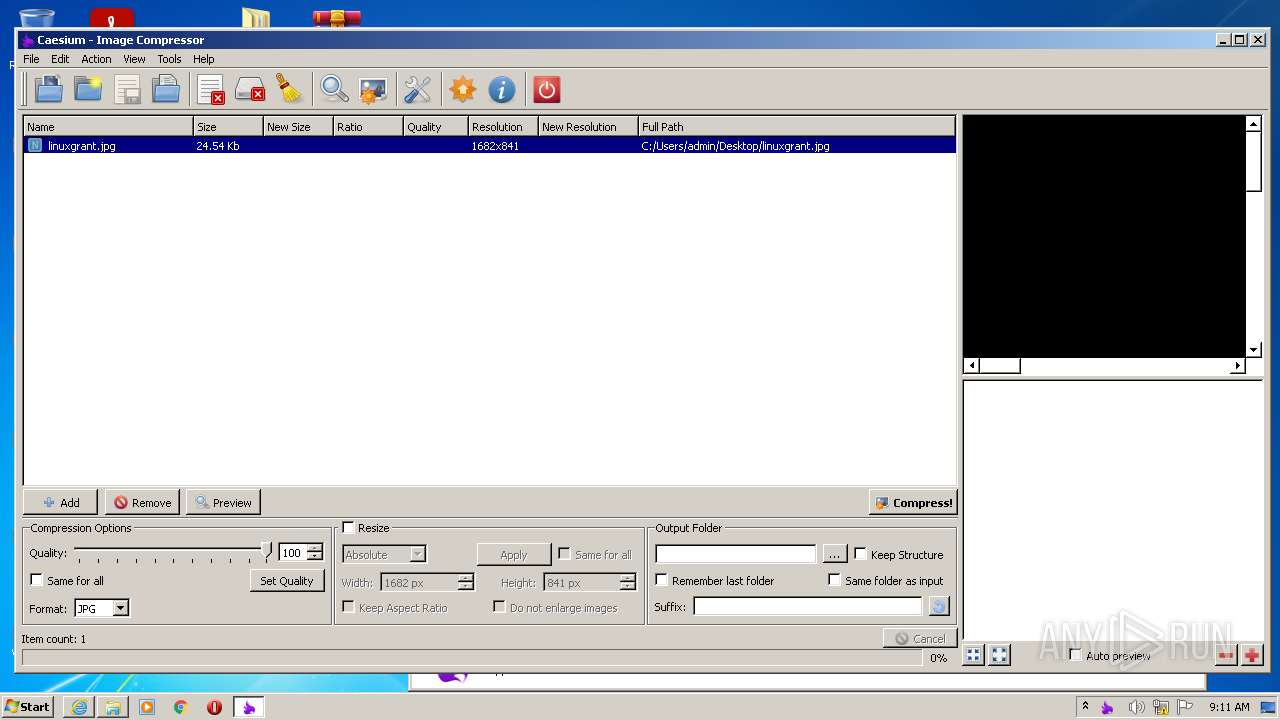The width and height of the screenshot is (1280, 720).
Task: Sort by the Size column header
Action: [228, 127]
